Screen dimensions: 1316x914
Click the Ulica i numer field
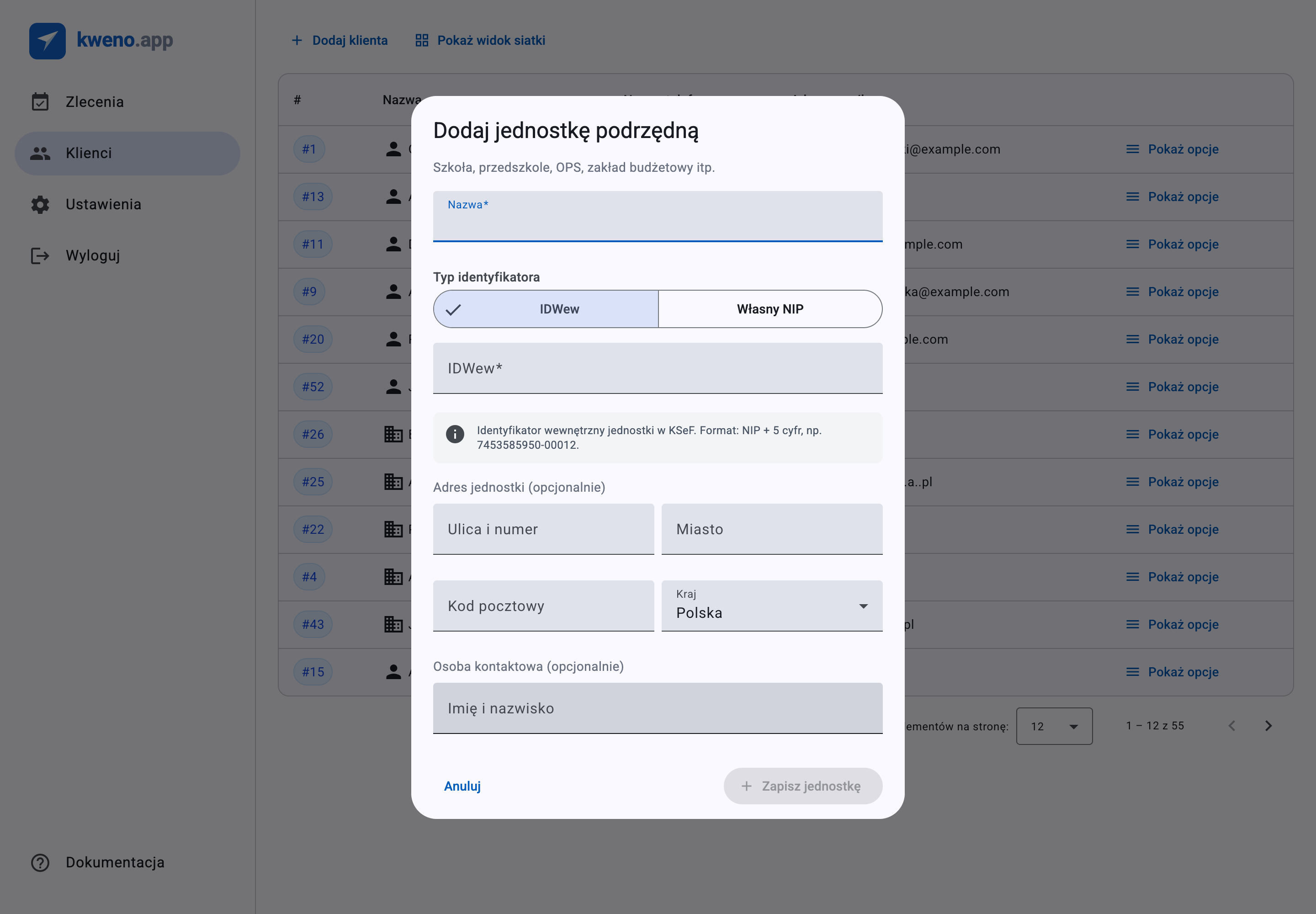[x=543, y=529]
